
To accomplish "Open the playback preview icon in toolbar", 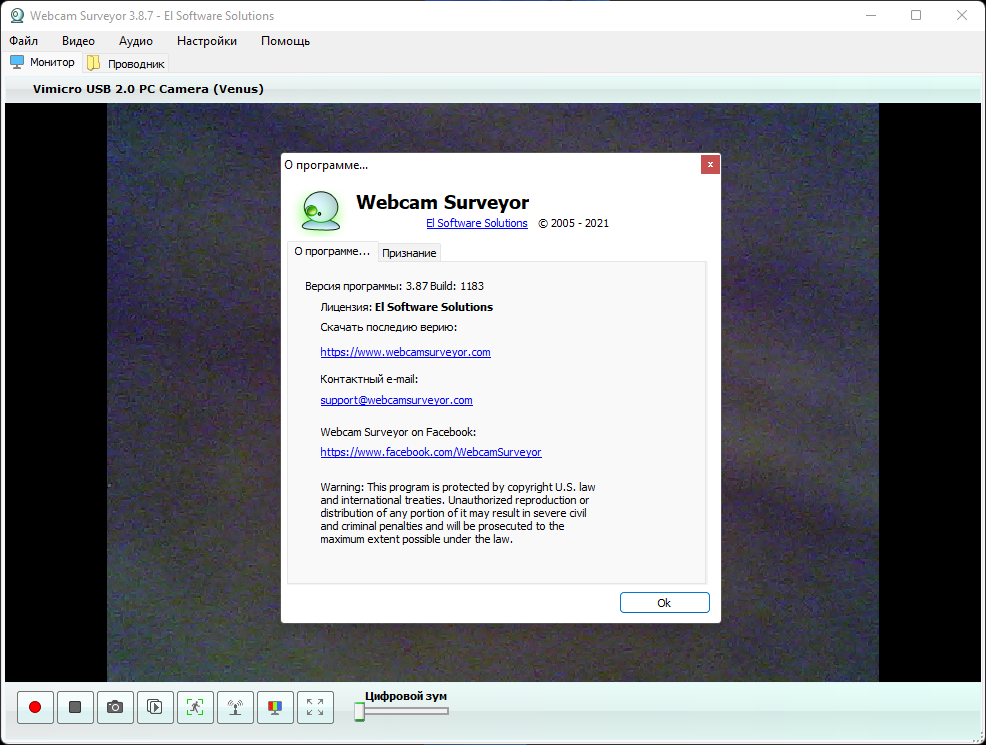I will (x=155, y=707).
